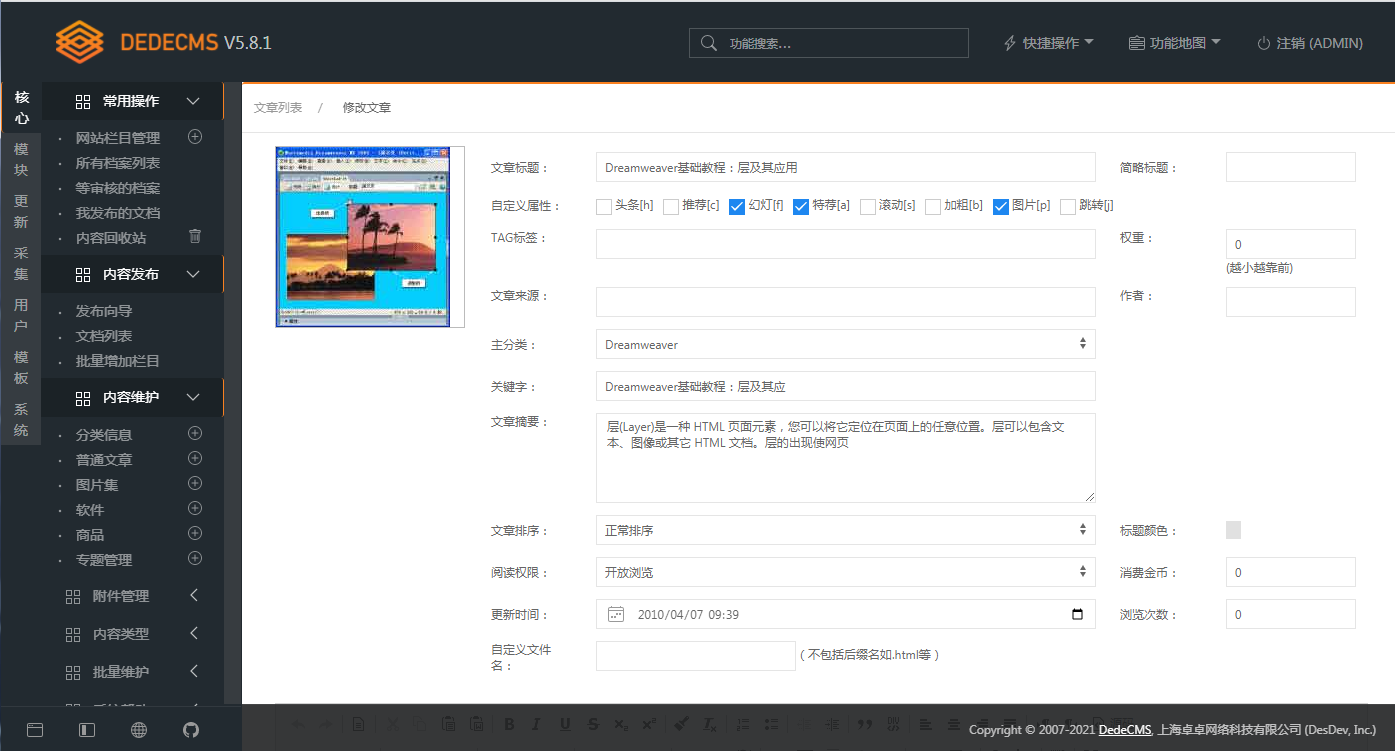
Task: Collapse the 常用操作 section
Action: point(193,101)
